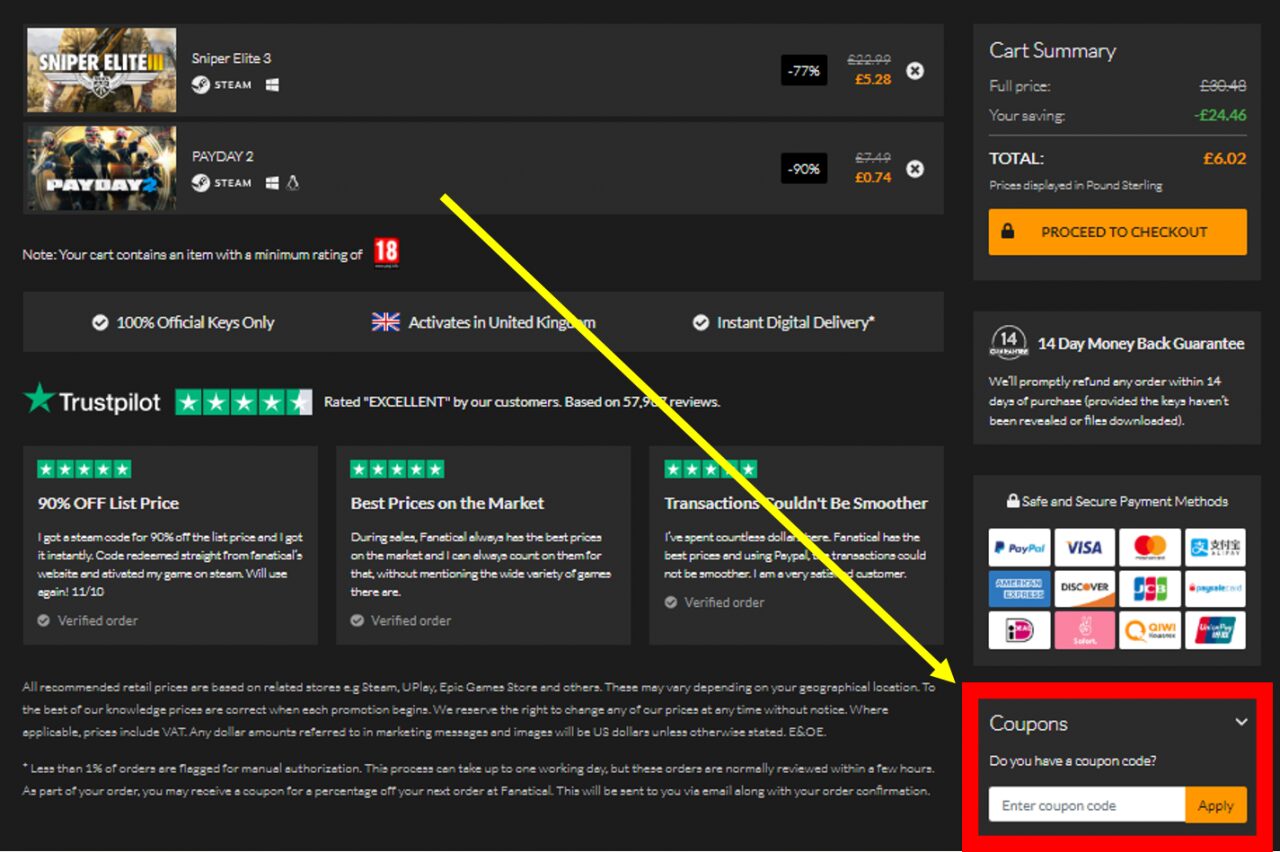Select the Alipay payment logo

(1215, 548)
